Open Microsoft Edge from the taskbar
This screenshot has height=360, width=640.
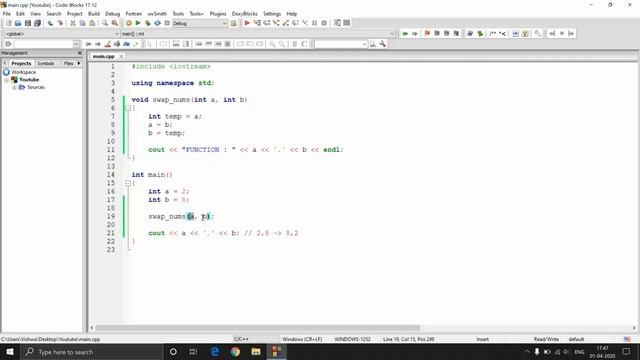click(215, 352)
